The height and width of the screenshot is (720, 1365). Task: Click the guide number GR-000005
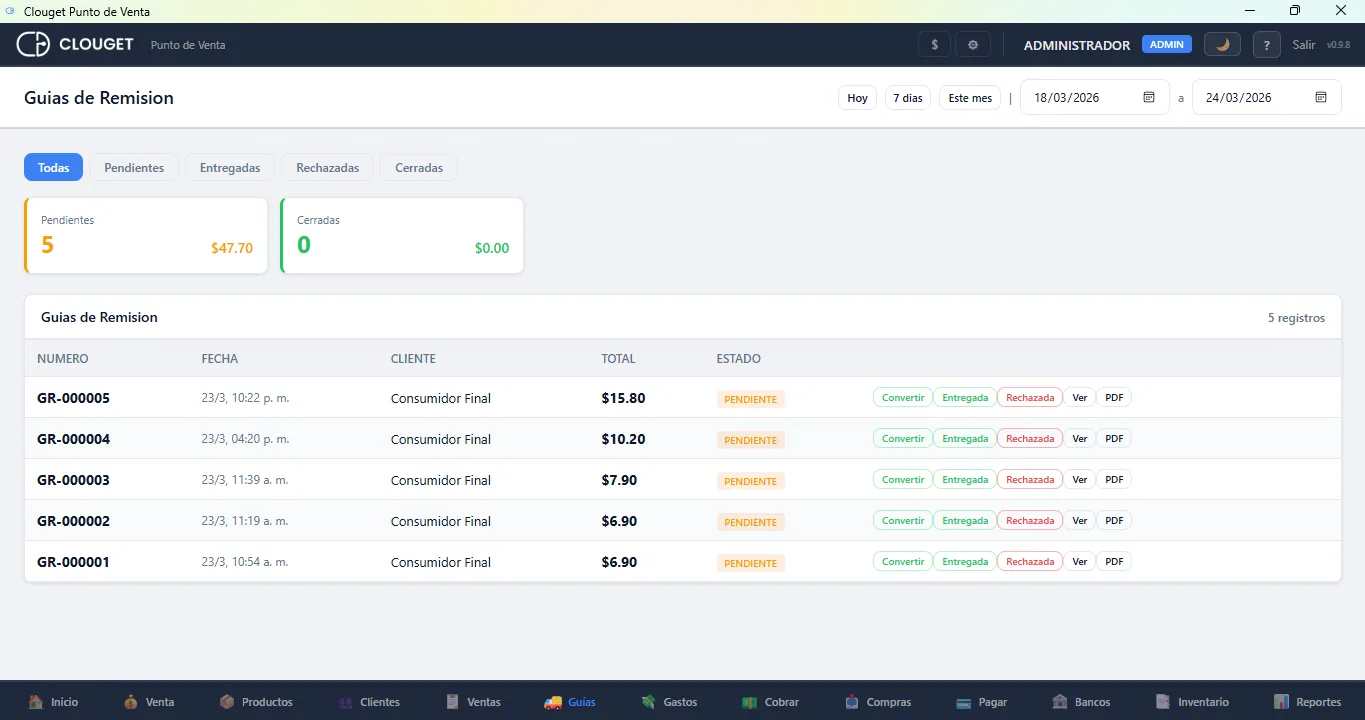coord(73,398)
